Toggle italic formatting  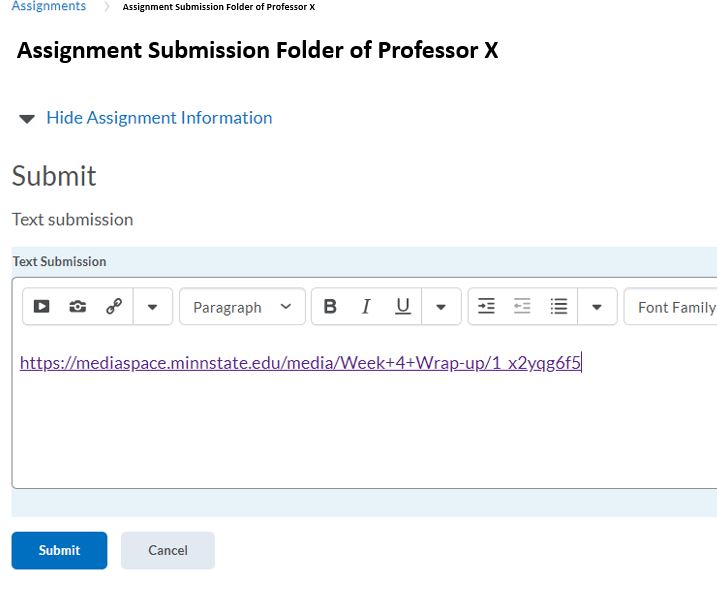coord(366,307)
